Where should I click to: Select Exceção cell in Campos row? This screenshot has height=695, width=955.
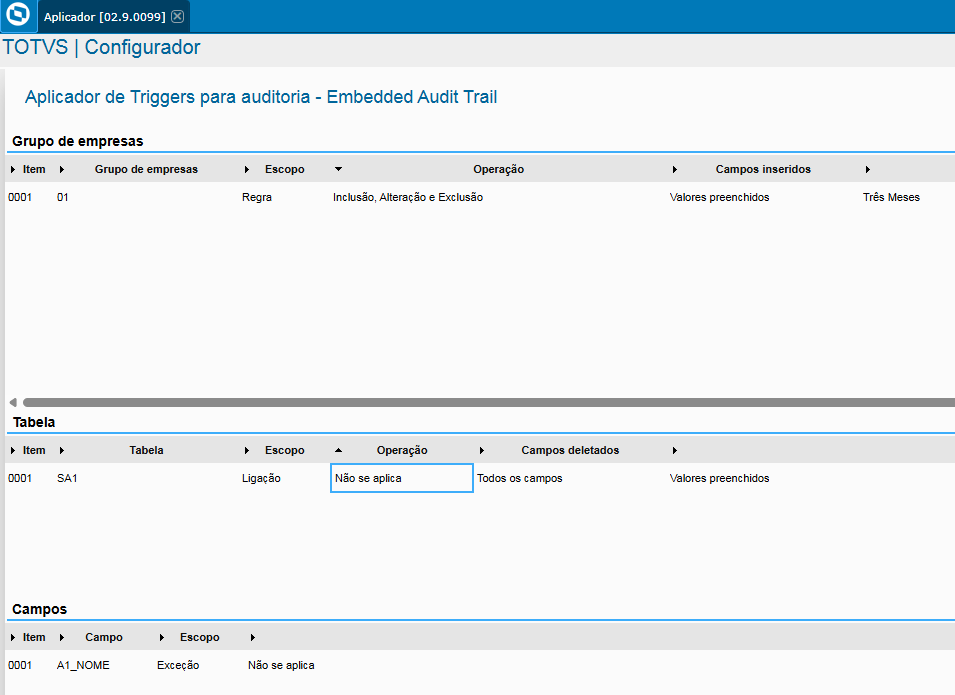point(178,665)
